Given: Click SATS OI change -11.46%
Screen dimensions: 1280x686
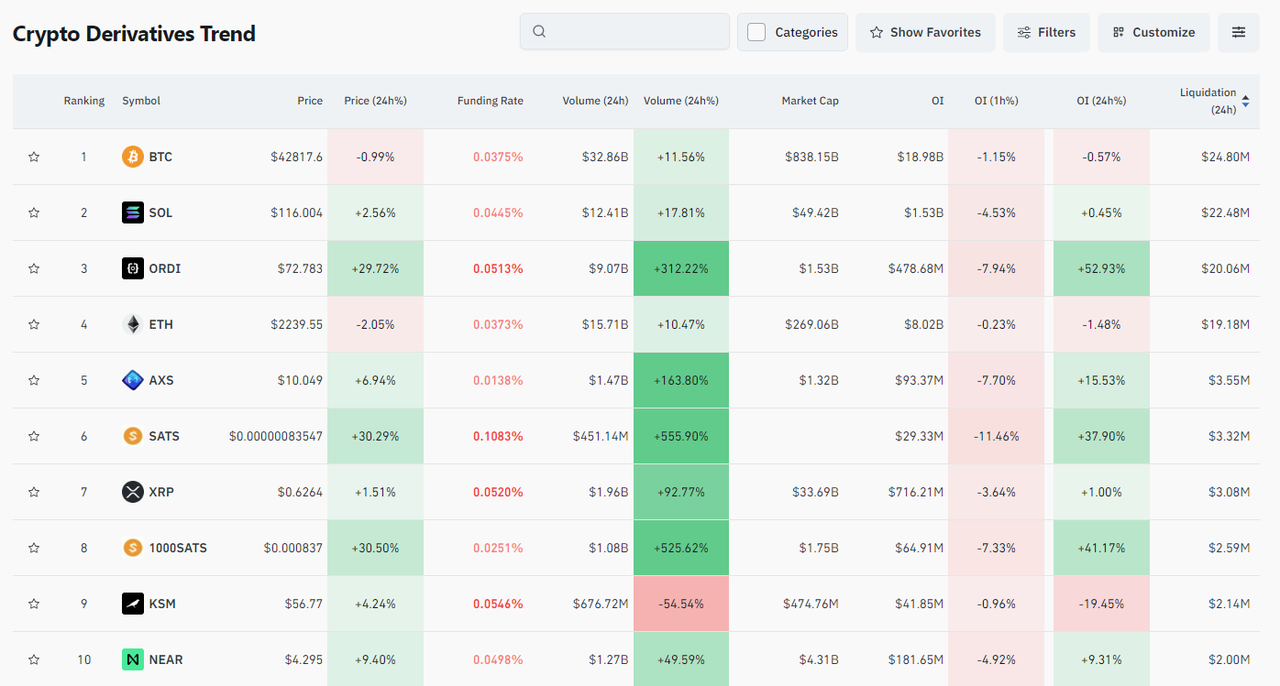Looking at the screenshot, I should pyautogui.click(x=996, y=437).
